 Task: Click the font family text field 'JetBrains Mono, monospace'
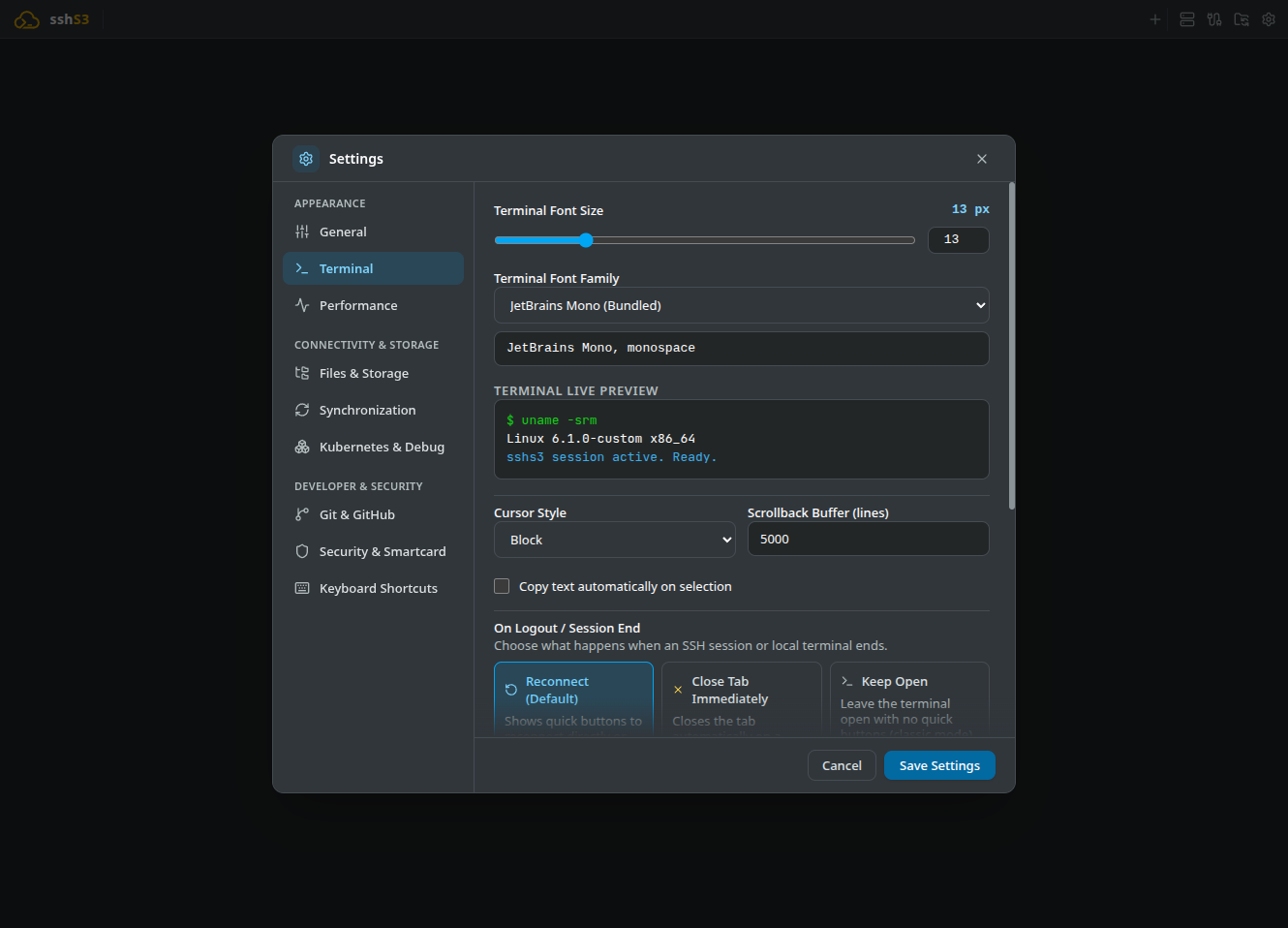pos(742,348)
